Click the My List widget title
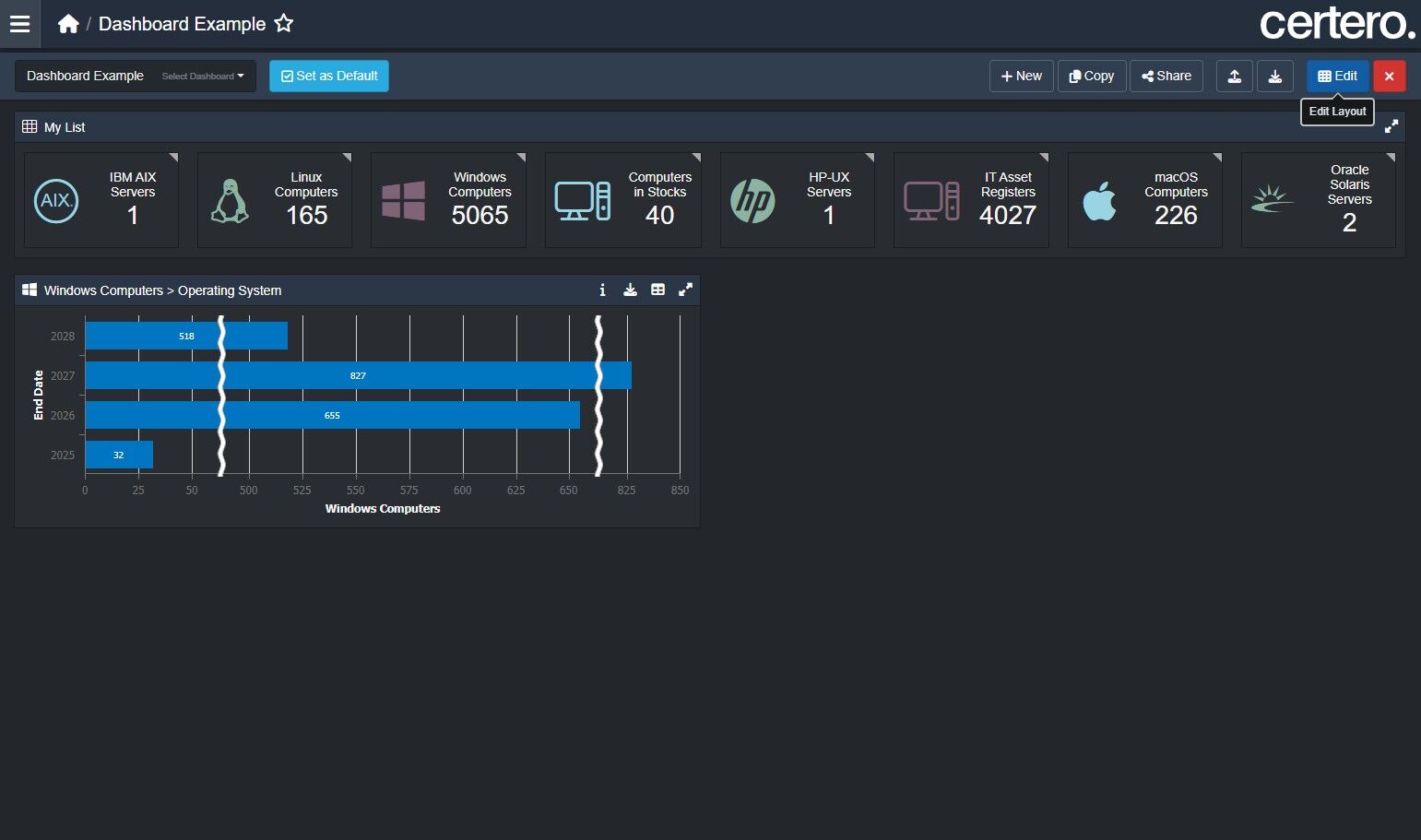This screenshot has width=1421, height=840. 65,127
